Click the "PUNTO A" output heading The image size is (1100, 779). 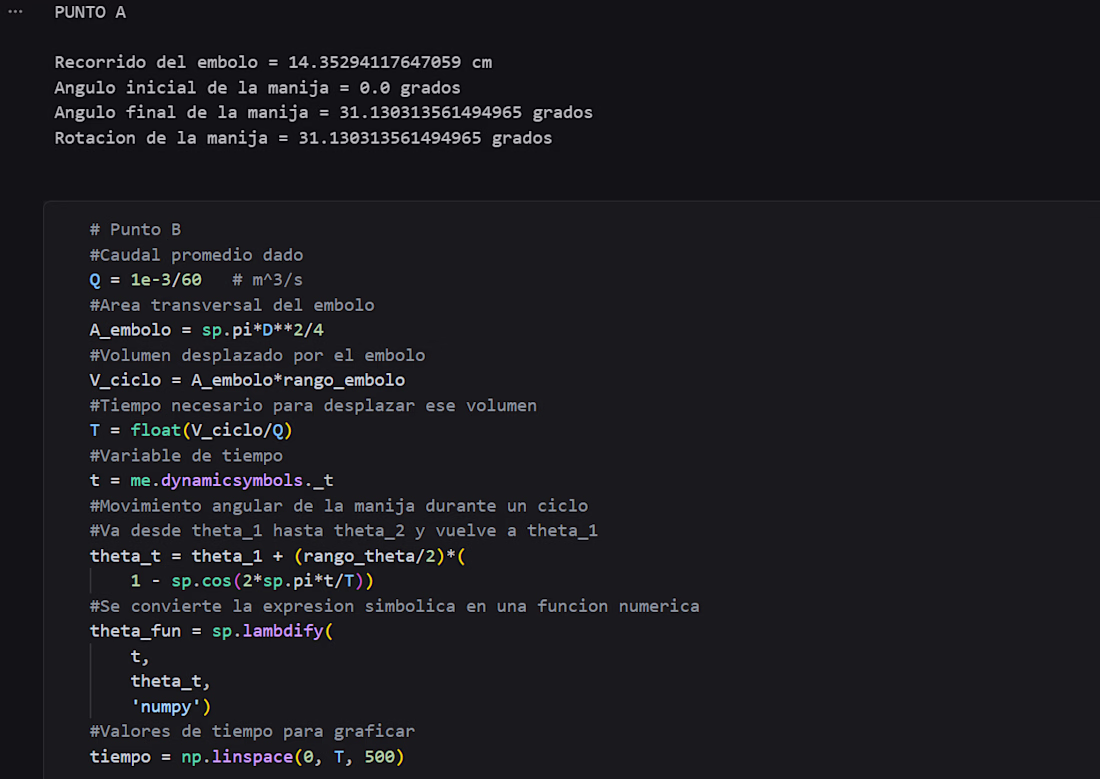click(x=90, y=13)
